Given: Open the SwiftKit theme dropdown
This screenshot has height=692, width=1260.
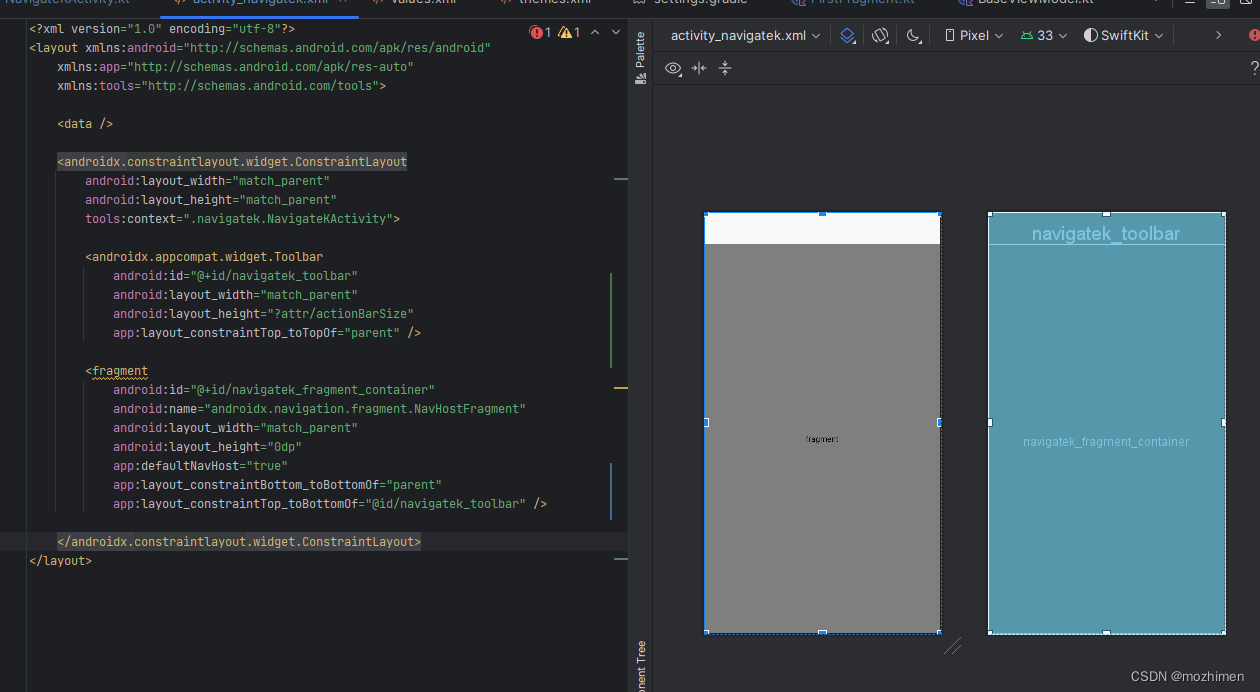Looking at the screenshot, I should tap(1122, 35).
